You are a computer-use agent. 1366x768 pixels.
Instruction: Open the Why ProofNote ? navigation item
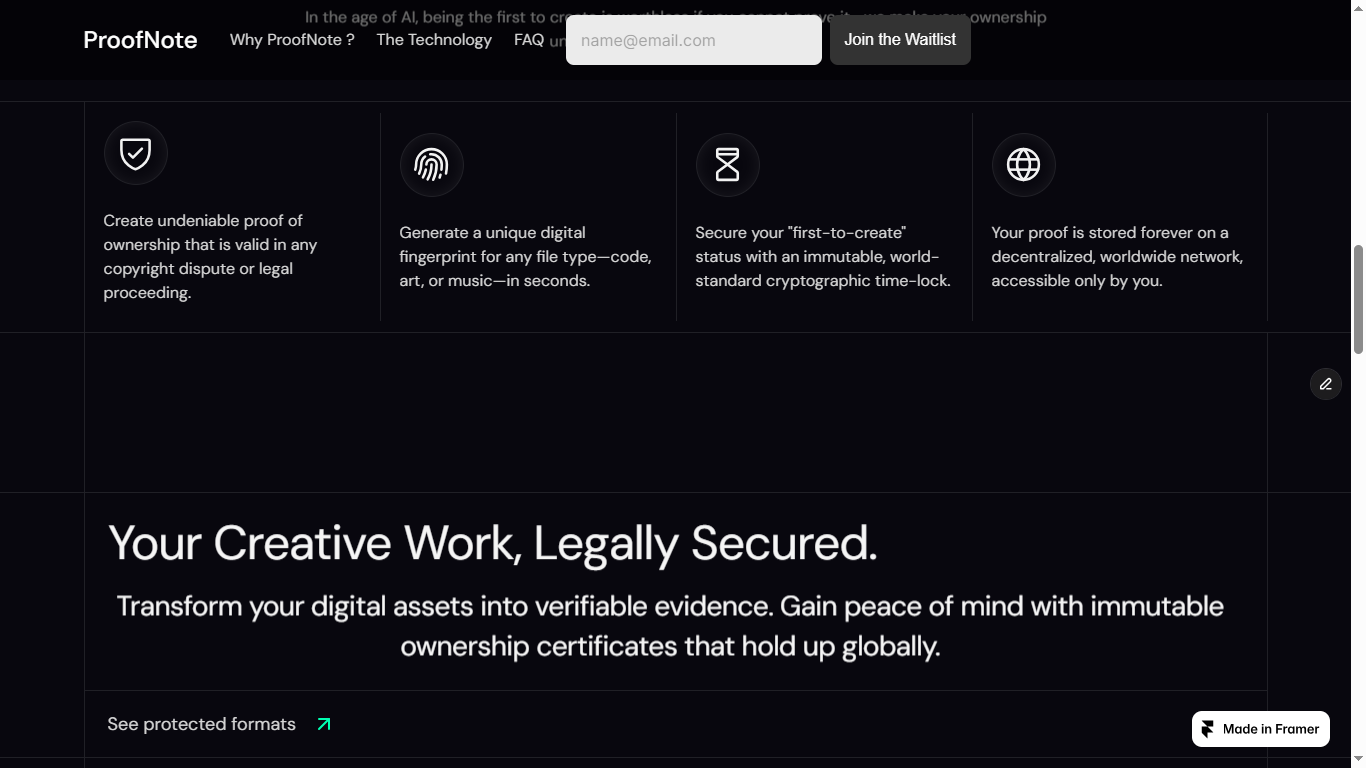[291, 40]
